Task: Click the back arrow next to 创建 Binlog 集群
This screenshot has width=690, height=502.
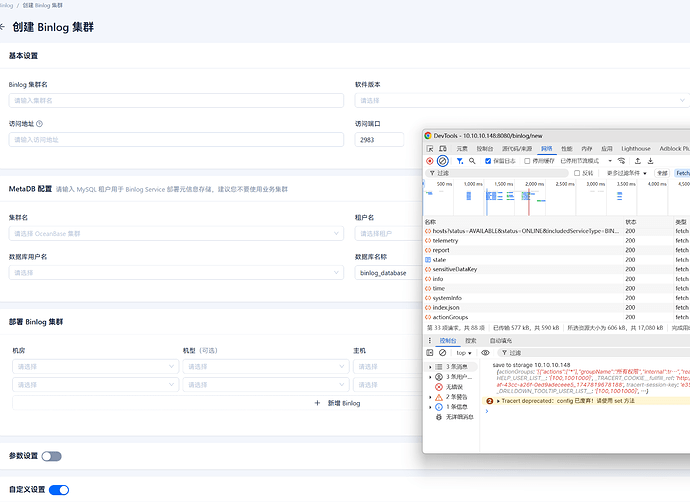Action: (2, 27)
